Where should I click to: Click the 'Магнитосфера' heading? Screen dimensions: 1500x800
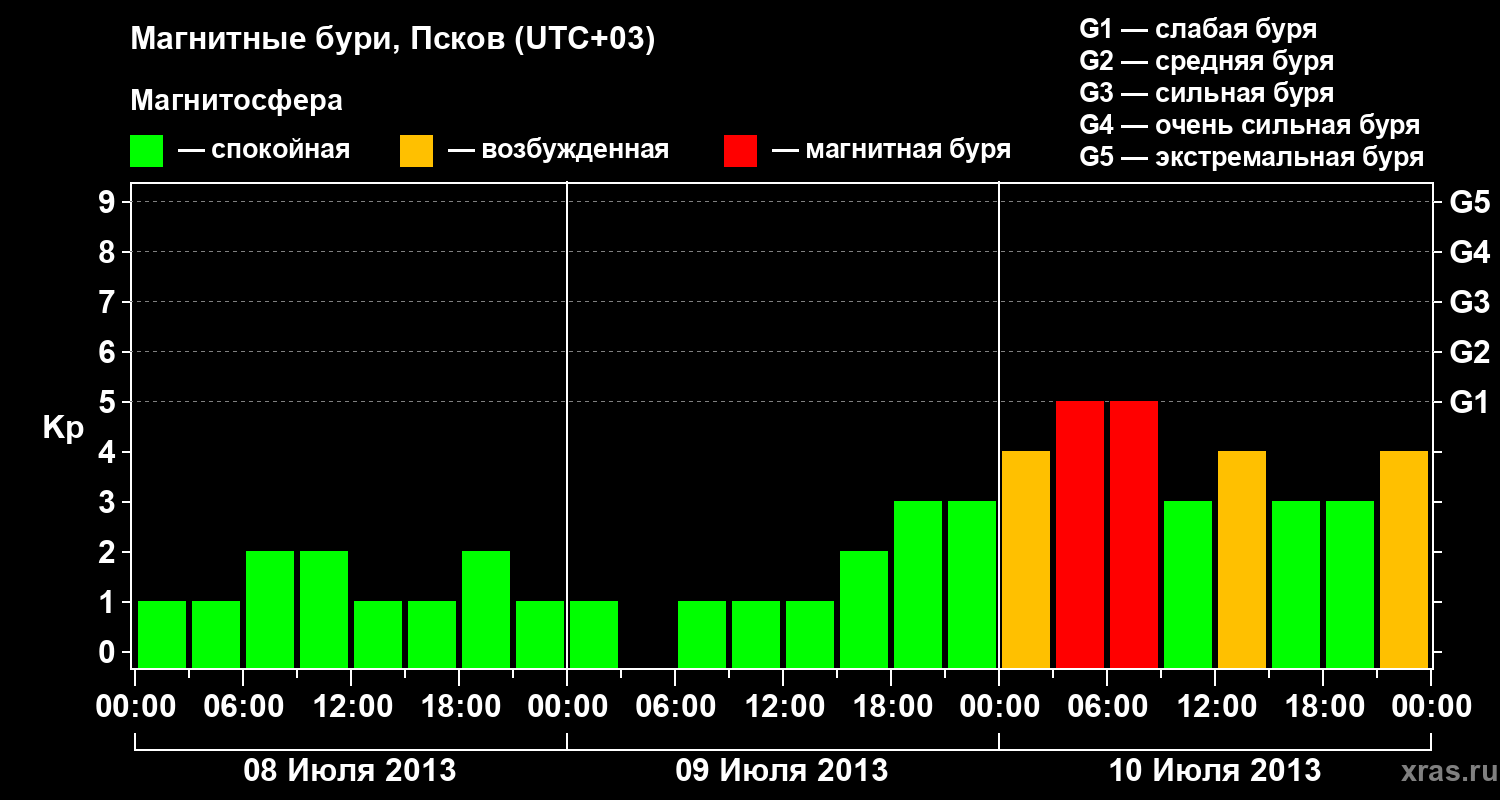[237, 101]
